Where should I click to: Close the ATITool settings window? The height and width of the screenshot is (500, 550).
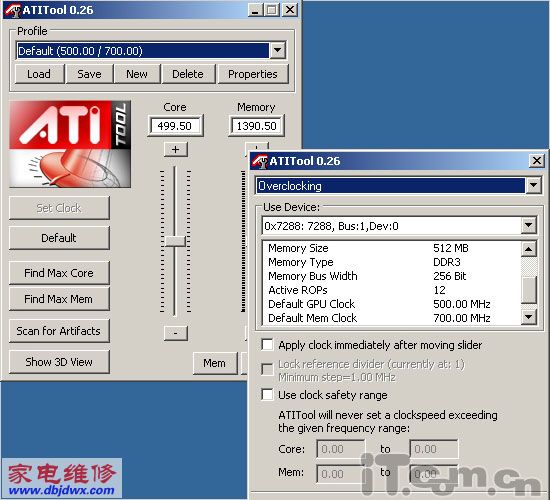pos(537,161)
